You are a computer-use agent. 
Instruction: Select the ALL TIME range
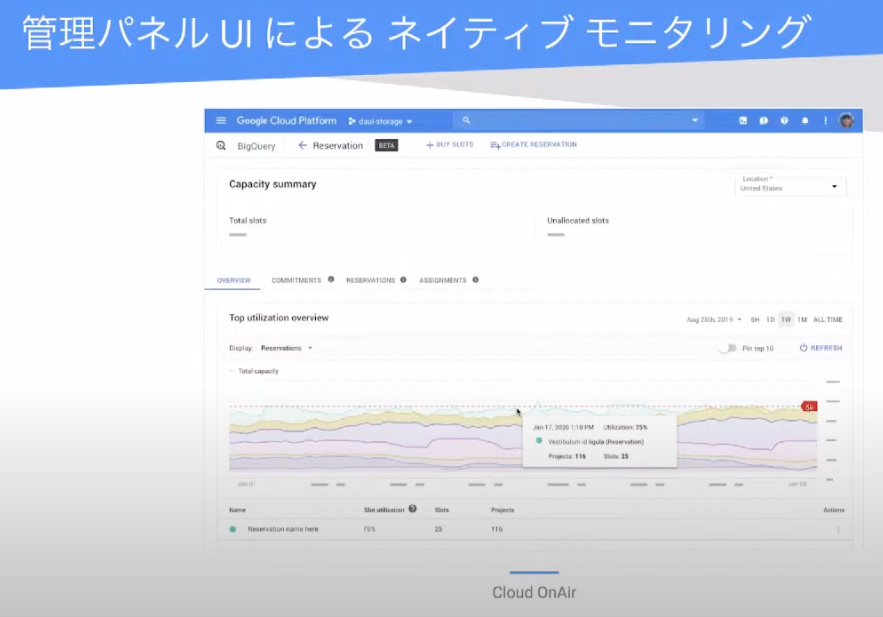828,320
